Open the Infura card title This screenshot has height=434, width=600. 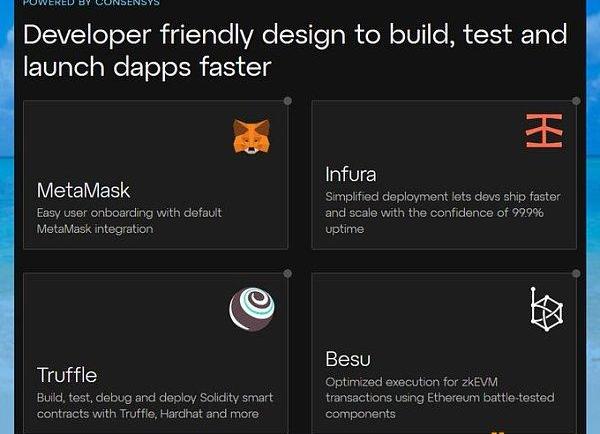point(350,175)
